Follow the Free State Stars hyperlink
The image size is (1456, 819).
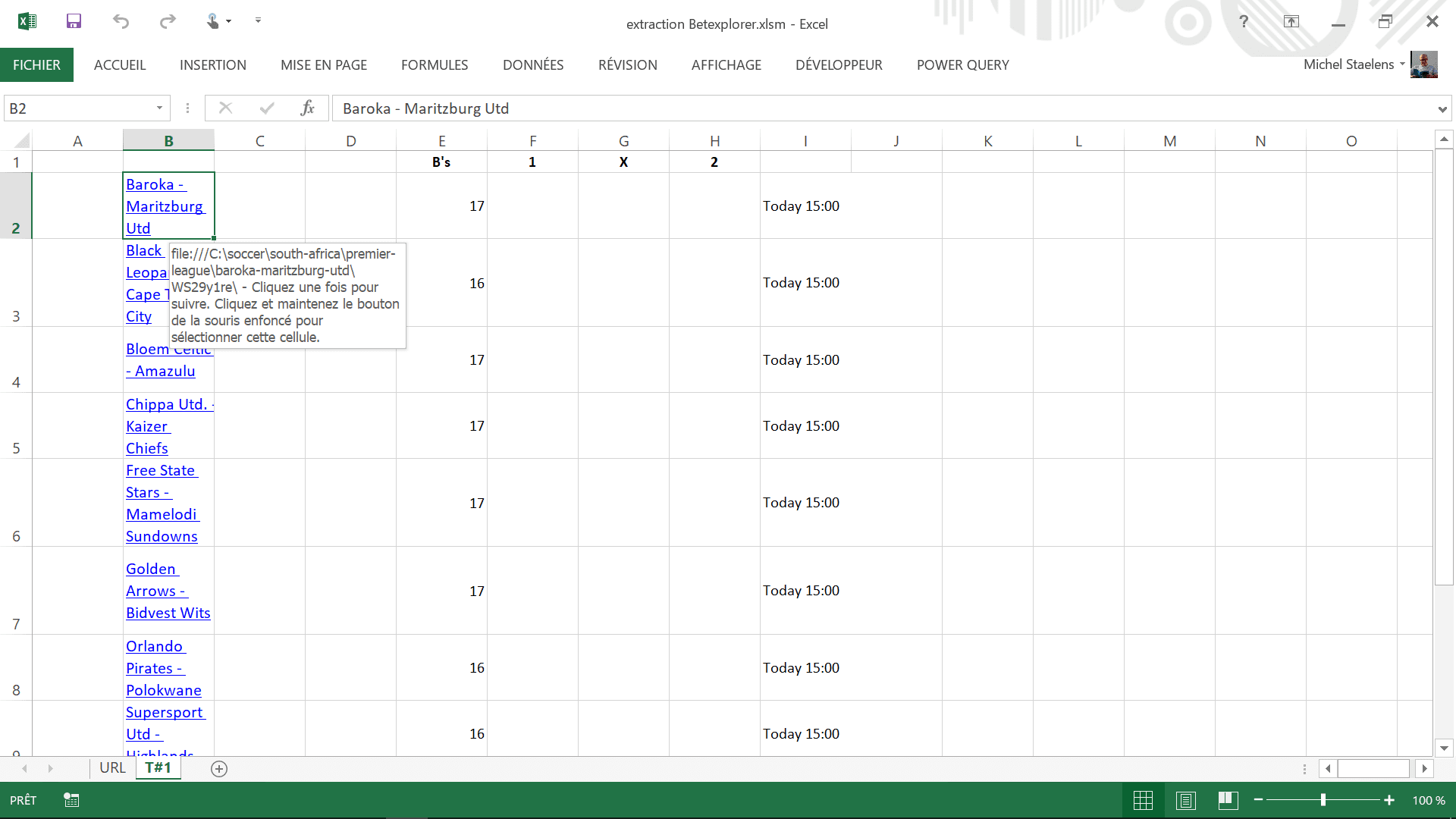tap(160, 471)
